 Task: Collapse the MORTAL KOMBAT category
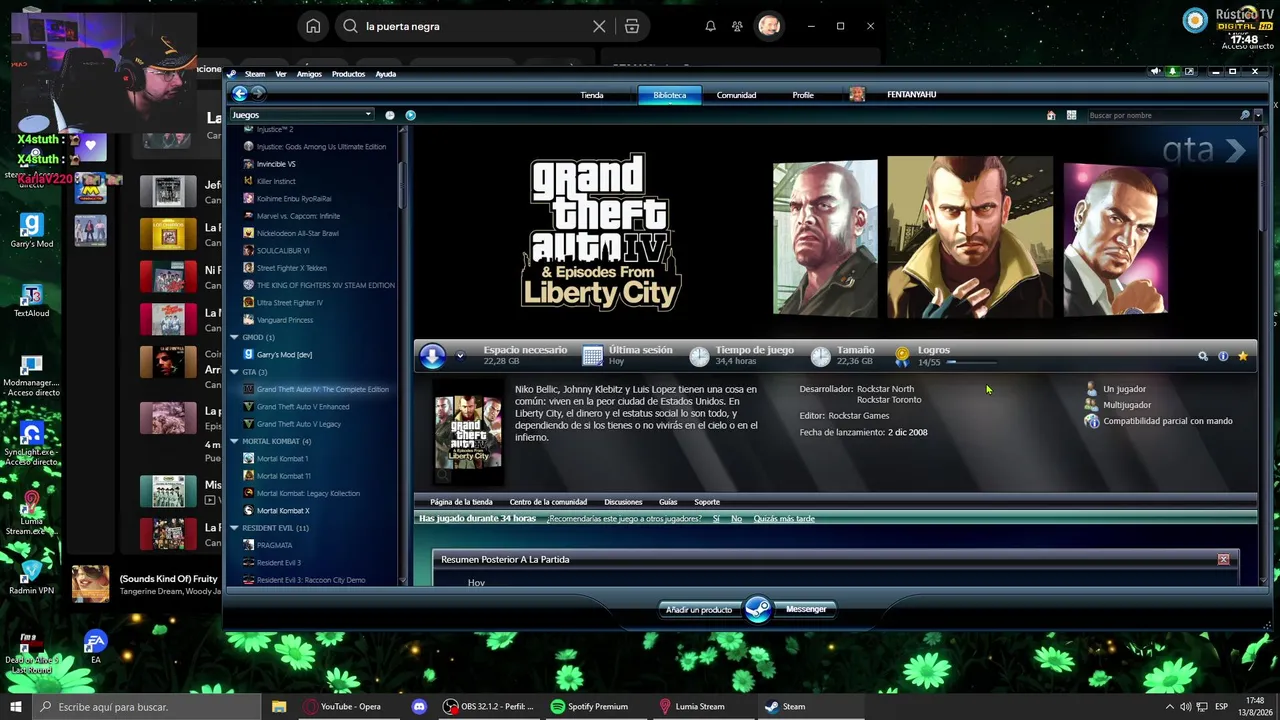click(x=234, y=441)
